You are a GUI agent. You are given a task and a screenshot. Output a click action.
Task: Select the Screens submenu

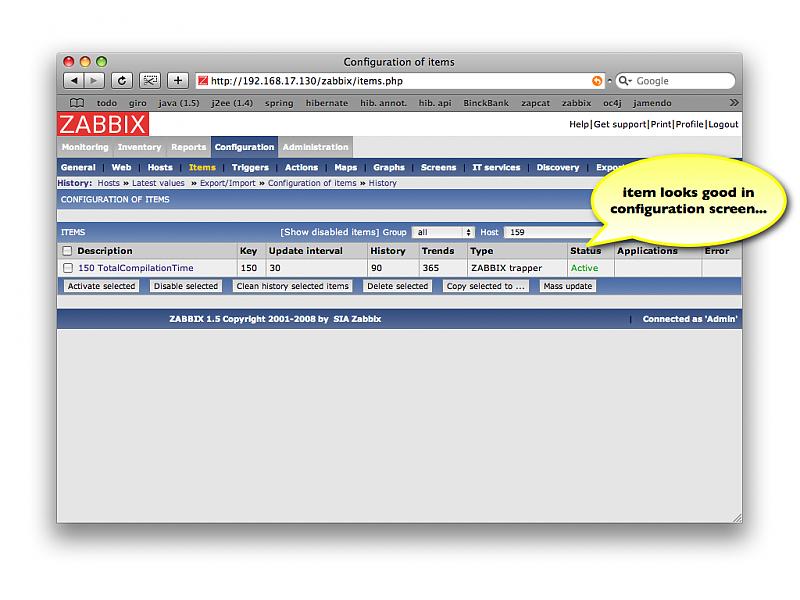(x=438, y=167)
